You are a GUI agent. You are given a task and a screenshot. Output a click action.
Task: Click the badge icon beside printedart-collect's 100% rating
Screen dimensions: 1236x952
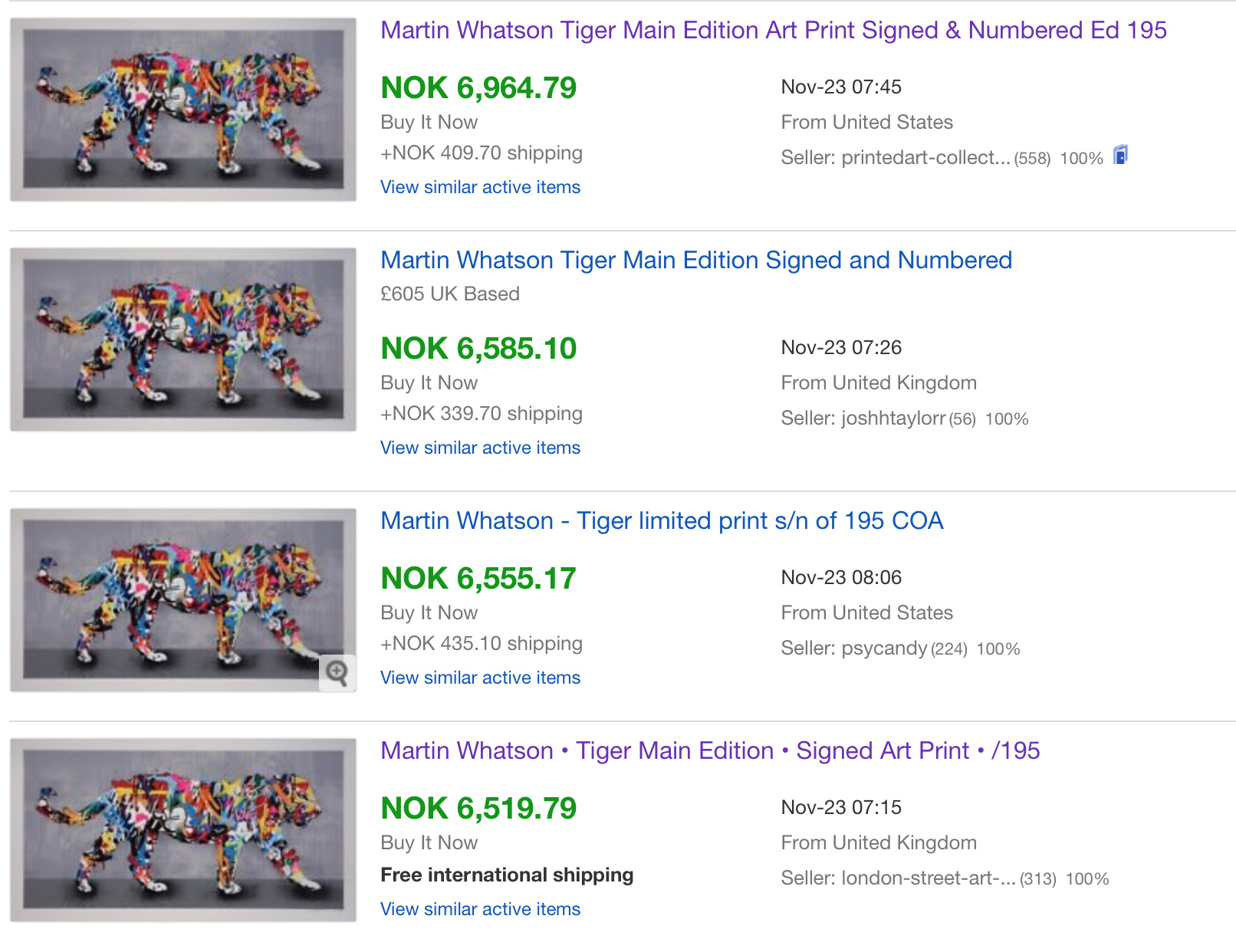point(1120,156)
